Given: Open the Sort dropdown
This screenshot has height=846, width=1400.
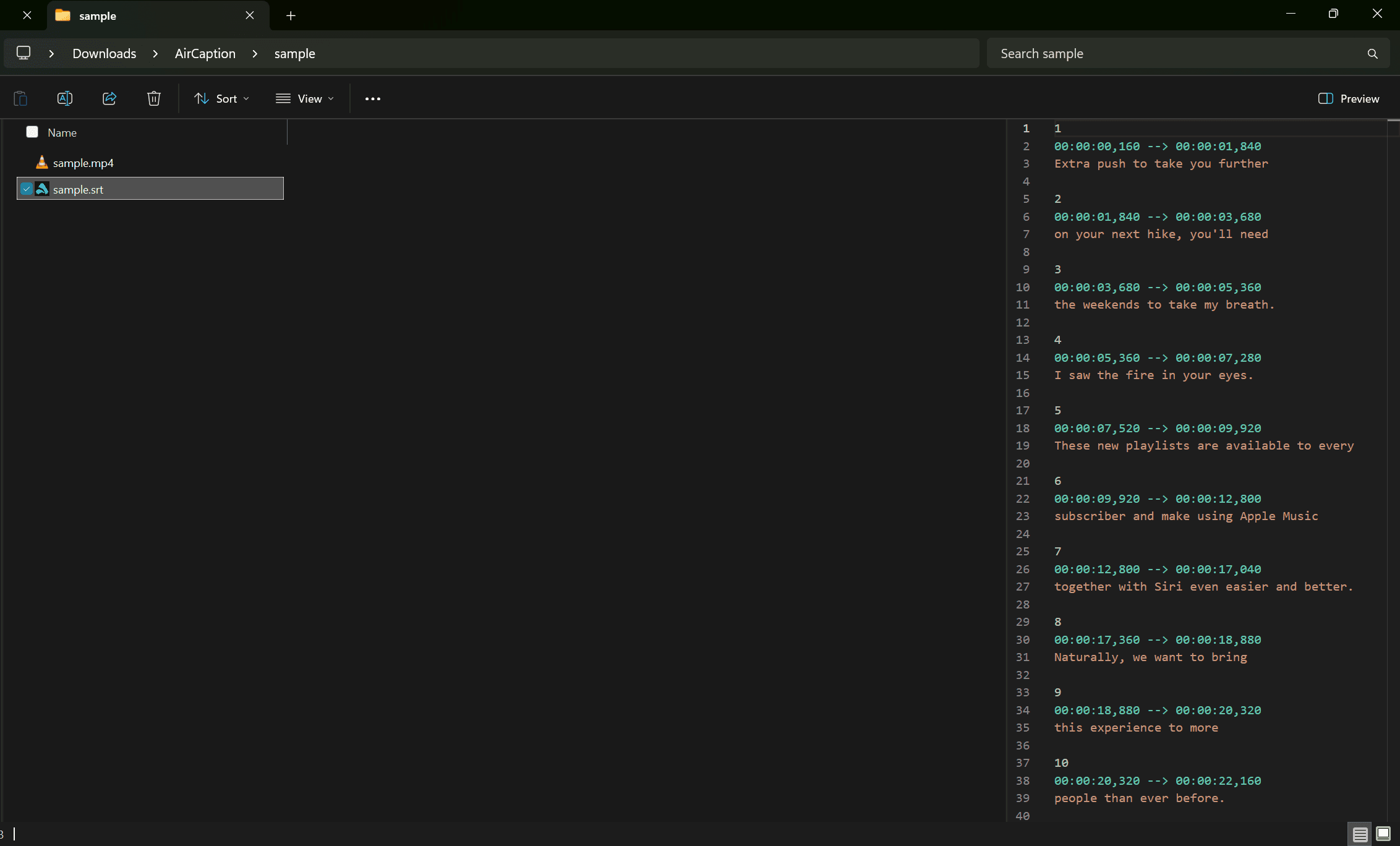Looking at the screenshot, I should click(221, 98).
